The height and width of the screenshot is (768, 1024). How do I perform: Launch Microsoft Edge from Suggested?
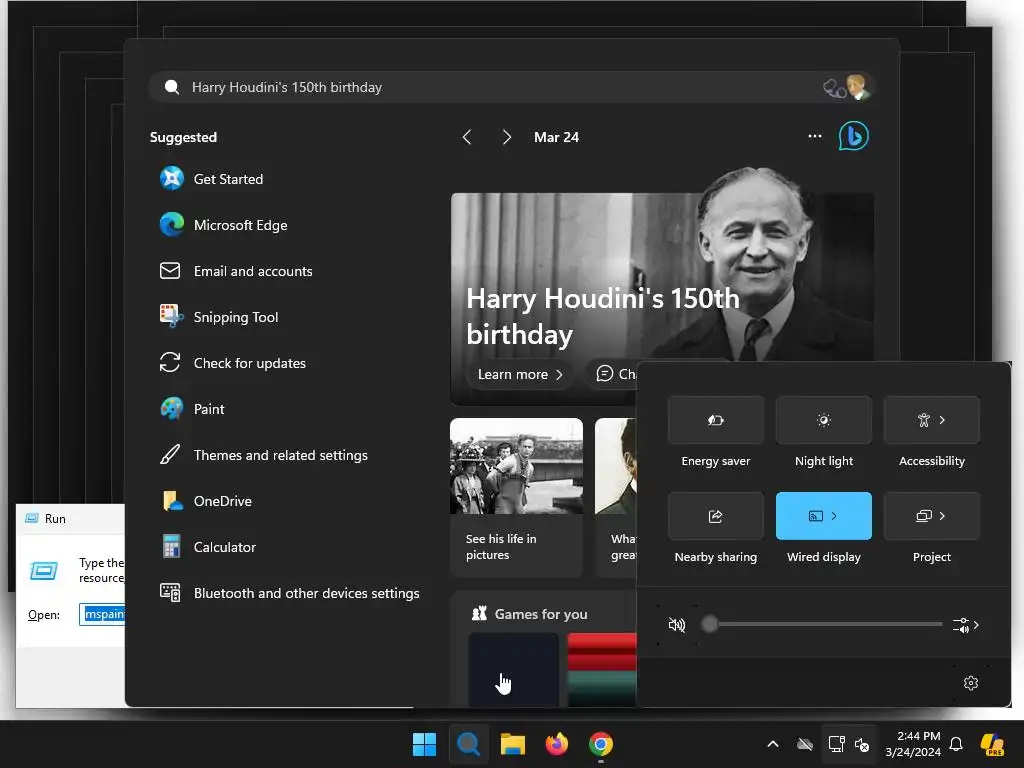tap(224, 225)
